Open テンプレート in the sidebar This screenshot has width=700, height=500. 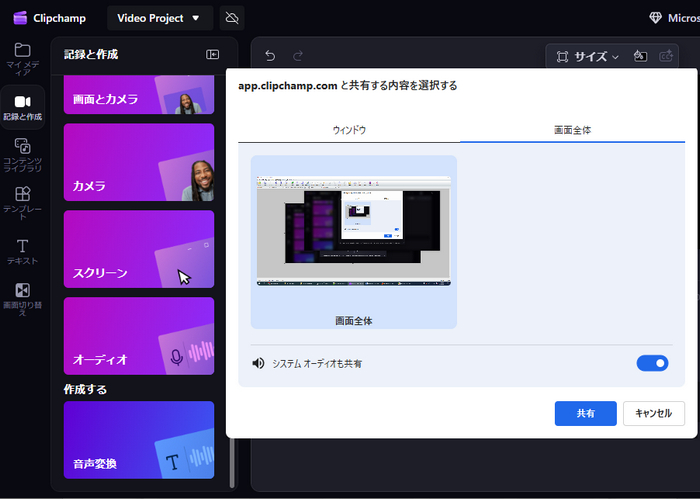click(x=22, y=204)
